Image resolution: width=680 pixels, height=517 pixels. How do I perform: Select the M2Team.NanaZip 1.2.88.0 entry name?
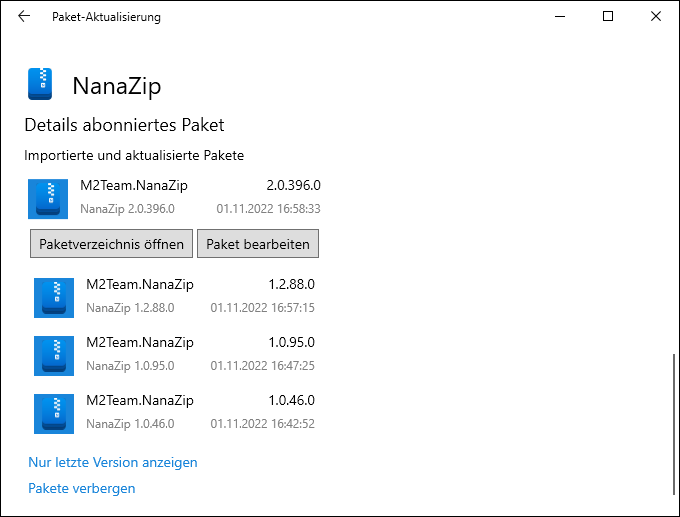pyautogui.click(x=140, y=284)
